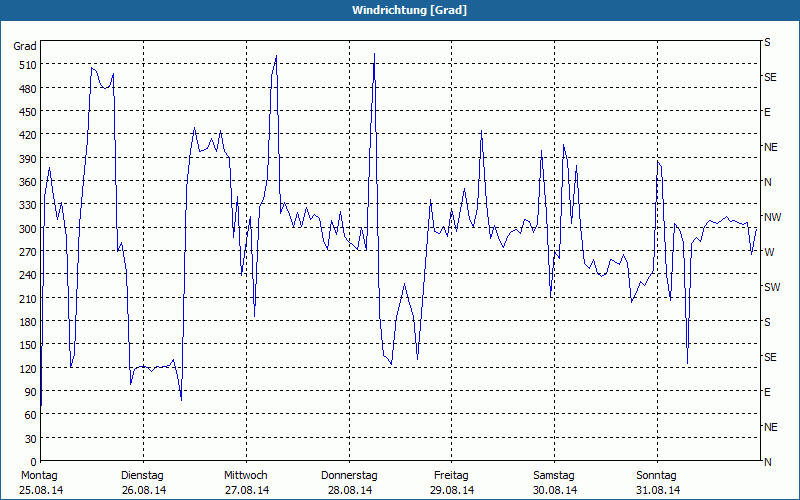
Task: Select the 27.08.14 date label
Action: (x=247, y=490)
